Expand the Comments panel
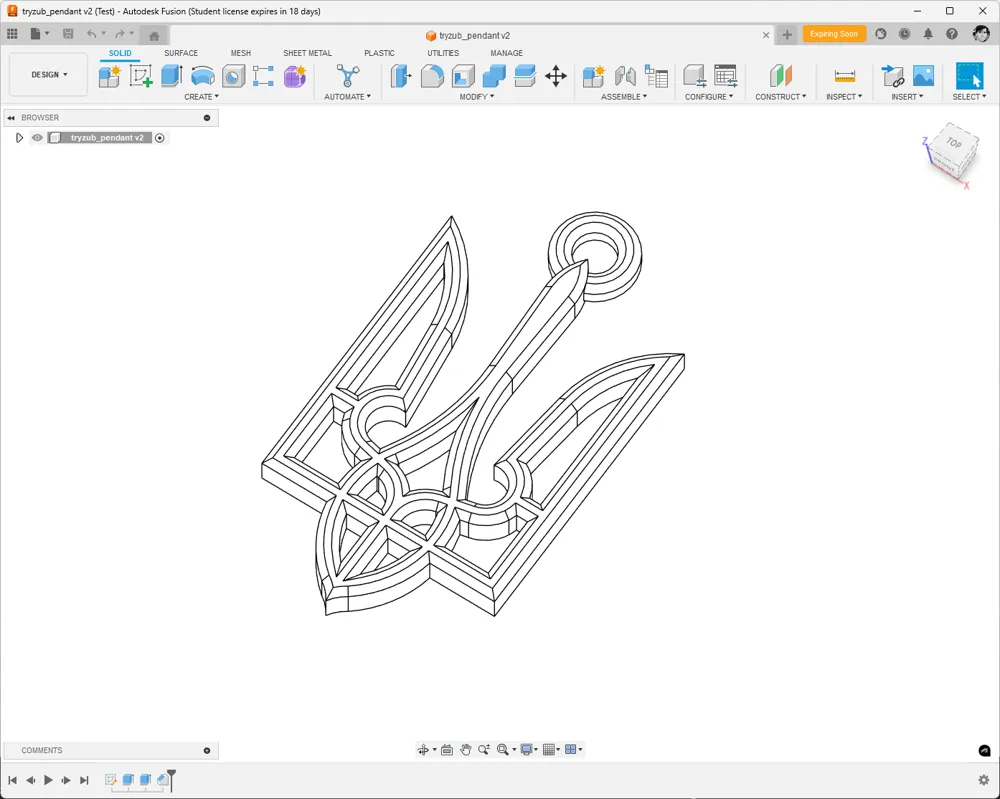 [207, 751]
